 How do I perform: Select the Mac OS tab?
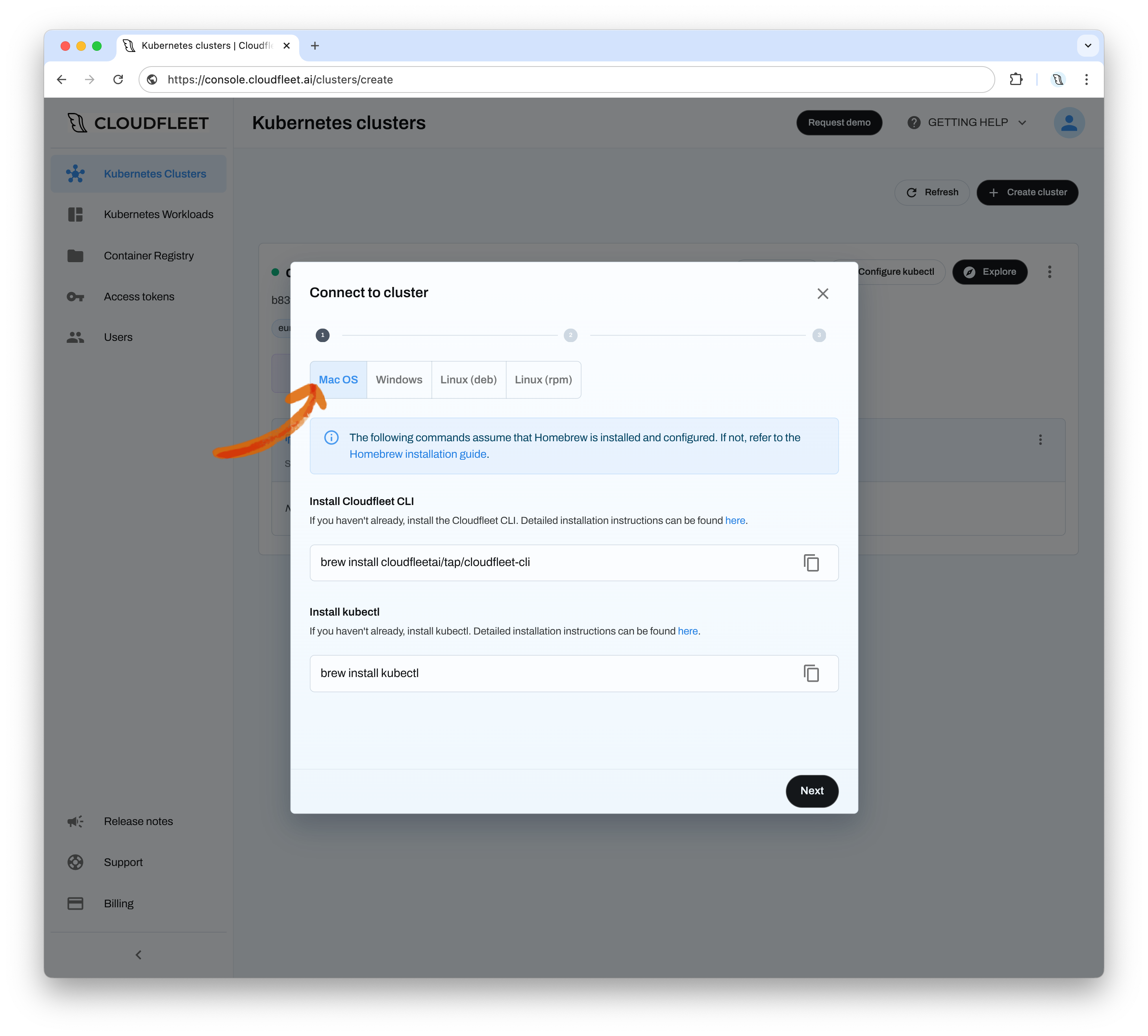(338, 380)
